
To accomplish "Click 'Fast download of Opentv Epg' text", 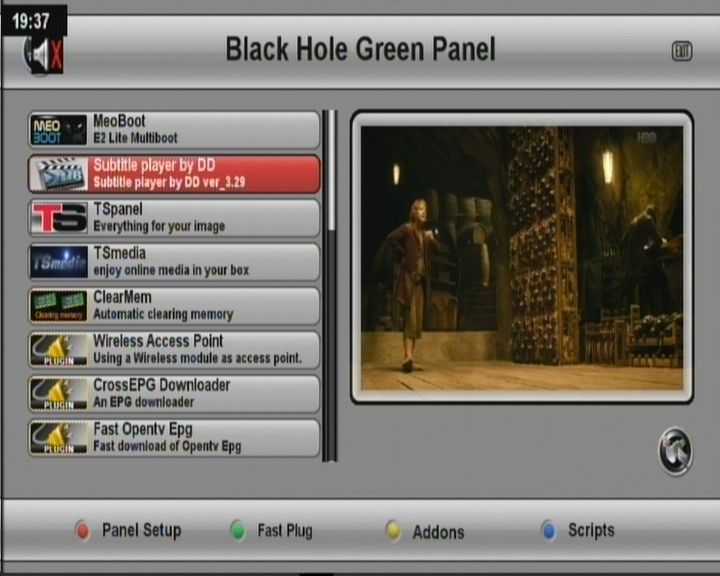I will tap(167, 446).
